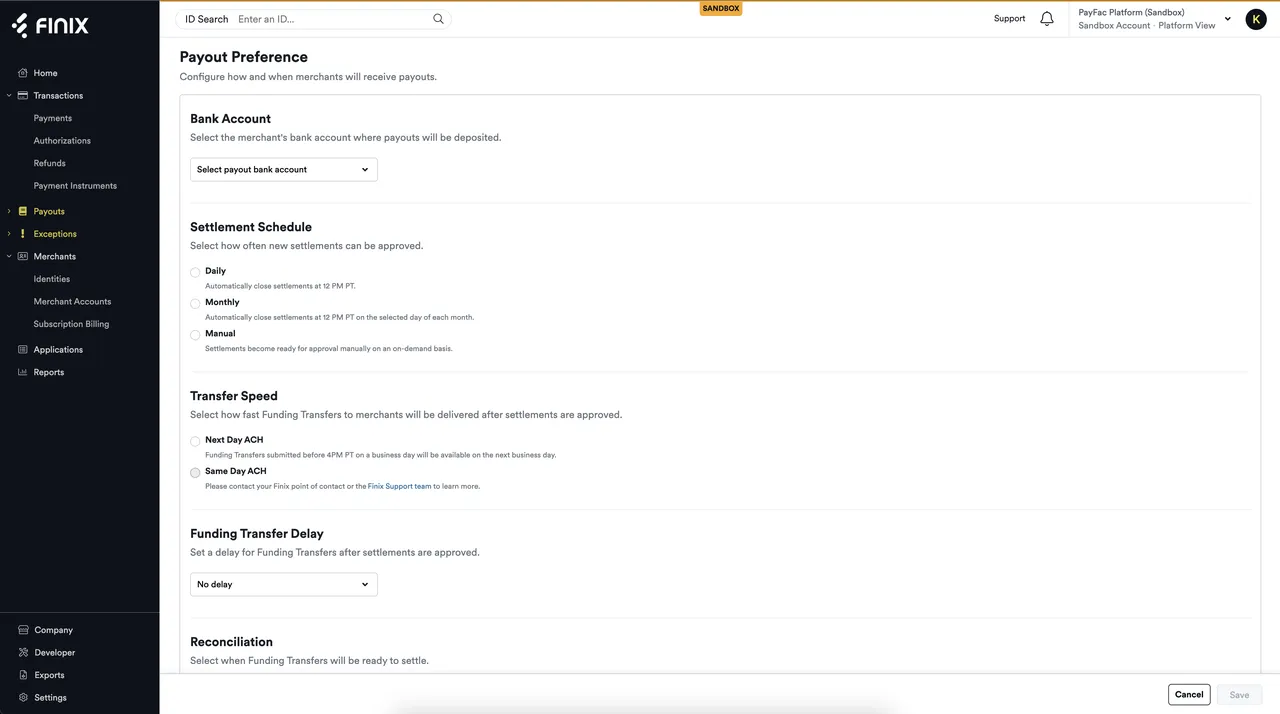This screenshot has width=1280, height=714.
Task: Click the Home house icon
Action: pos(23,73)
